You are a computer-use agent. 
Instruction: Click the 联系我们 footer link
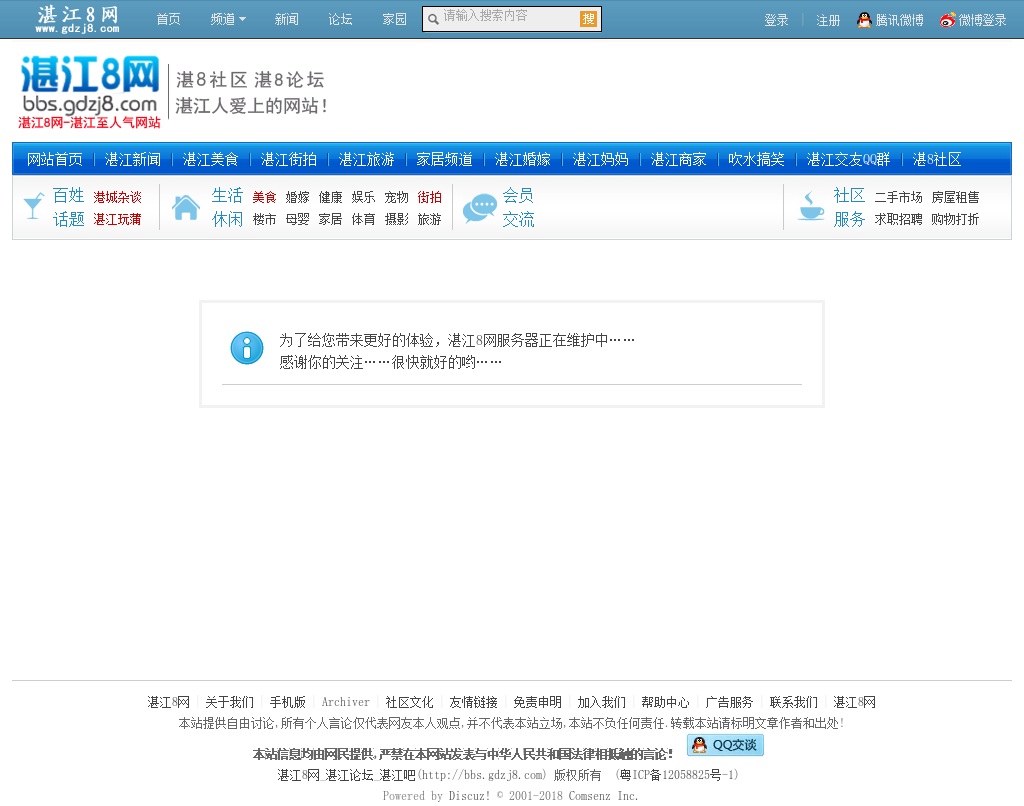[793, 702]
